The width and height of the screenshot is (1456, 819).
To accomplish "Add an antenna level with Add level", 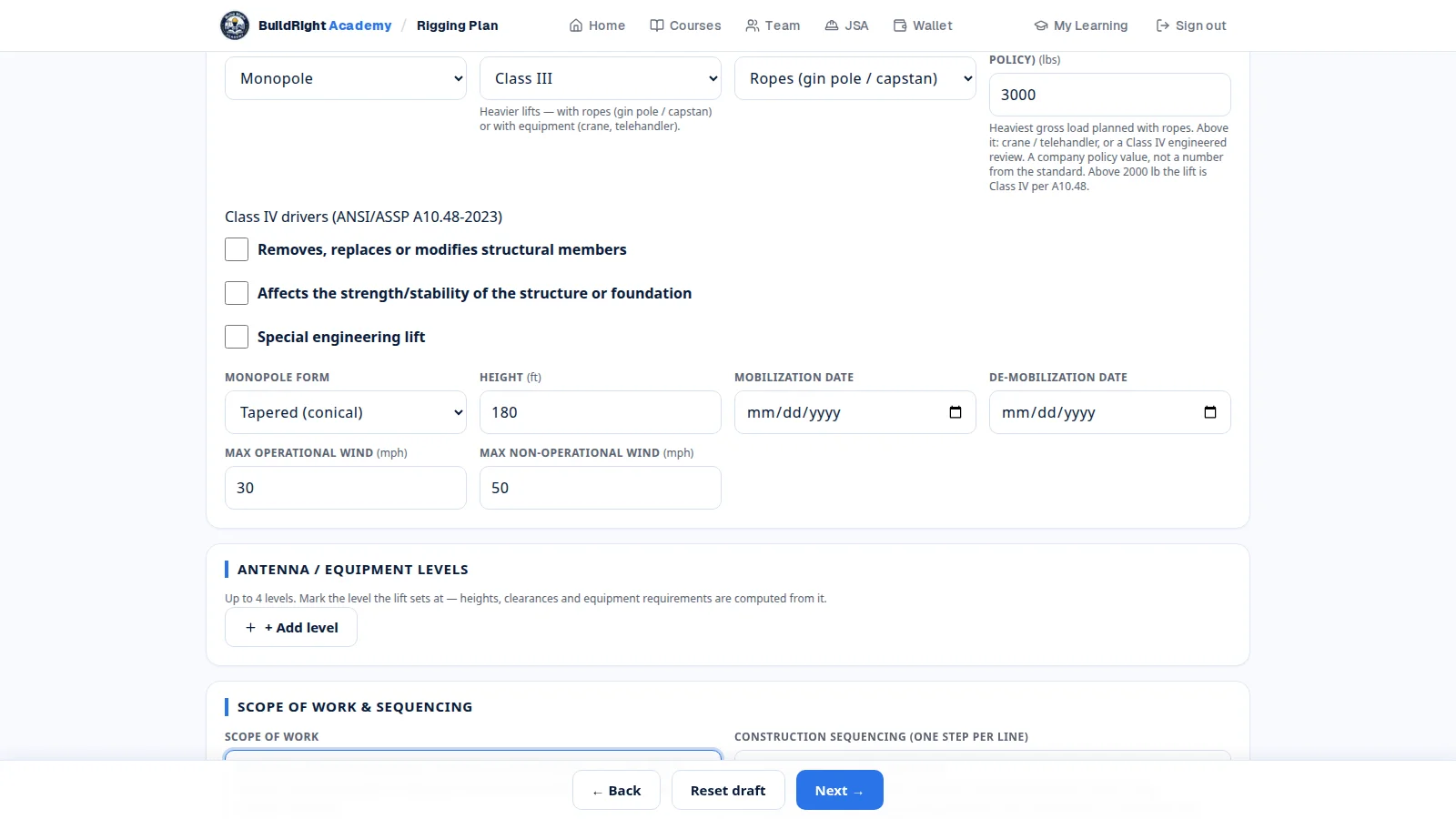I will [291, 628].
